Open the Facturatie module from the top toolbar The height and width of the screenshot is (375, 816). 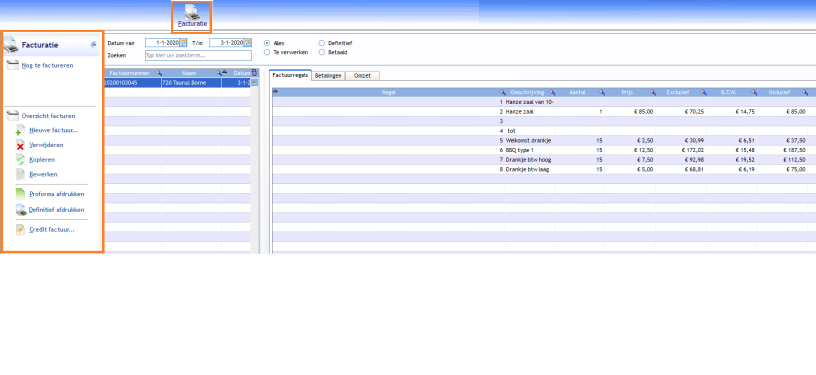192,16
